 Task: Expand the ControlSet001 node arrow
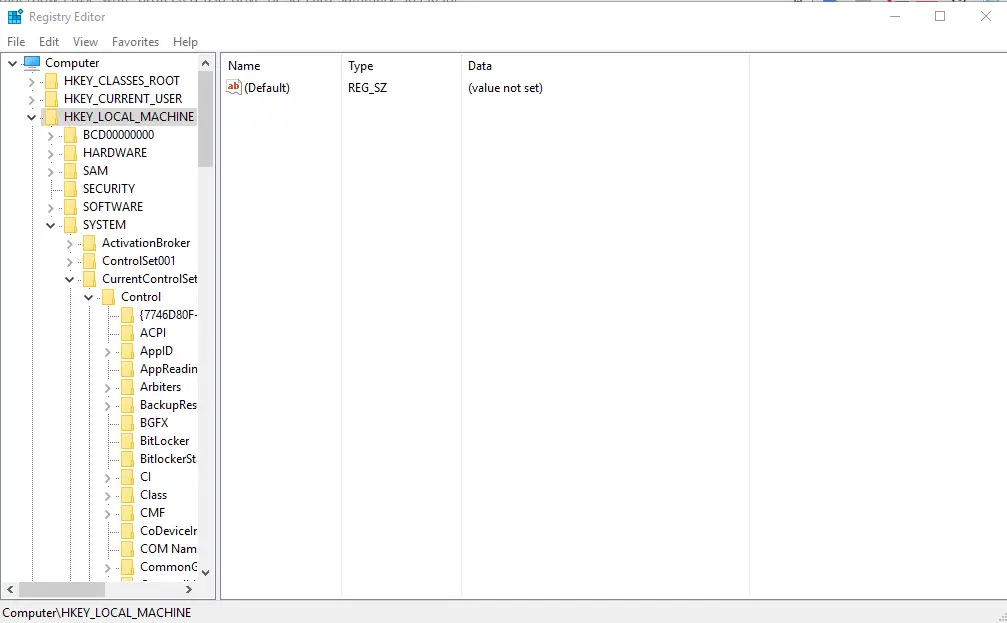(69, 261)
